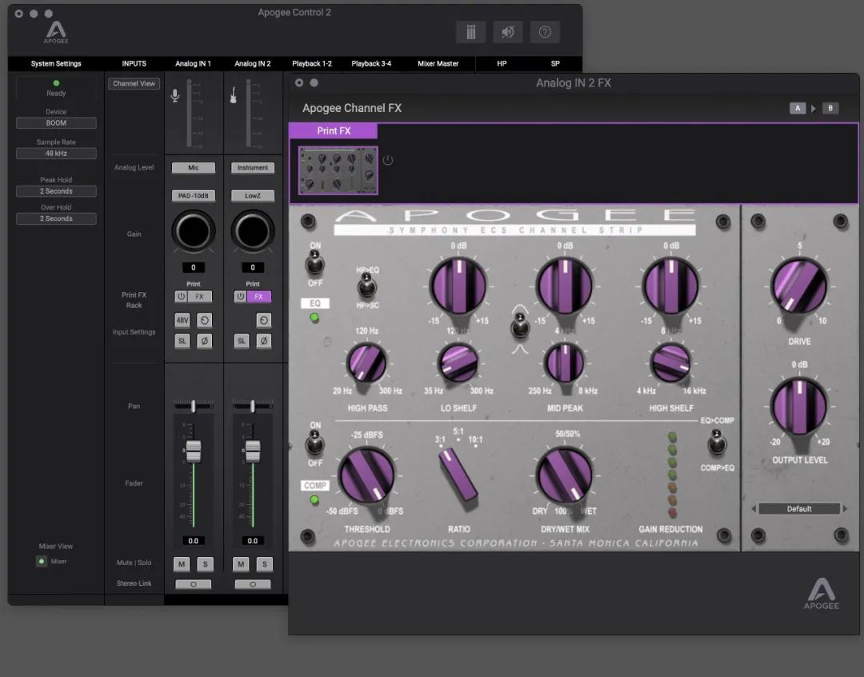864x677 pixels.
Task: Click the Analog IN 1 fader handle
Action: [194, 450]
